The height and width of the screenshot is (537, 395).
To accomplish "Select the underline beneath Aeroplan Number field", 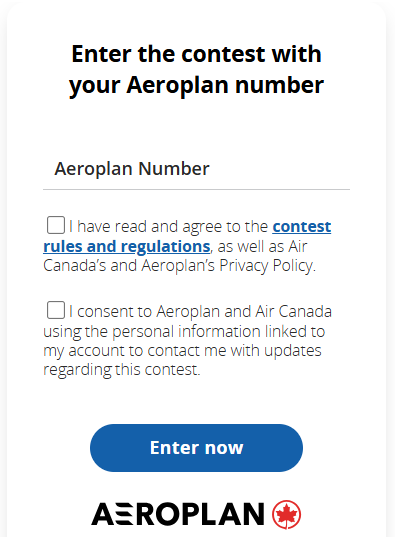I will point(196,189).
